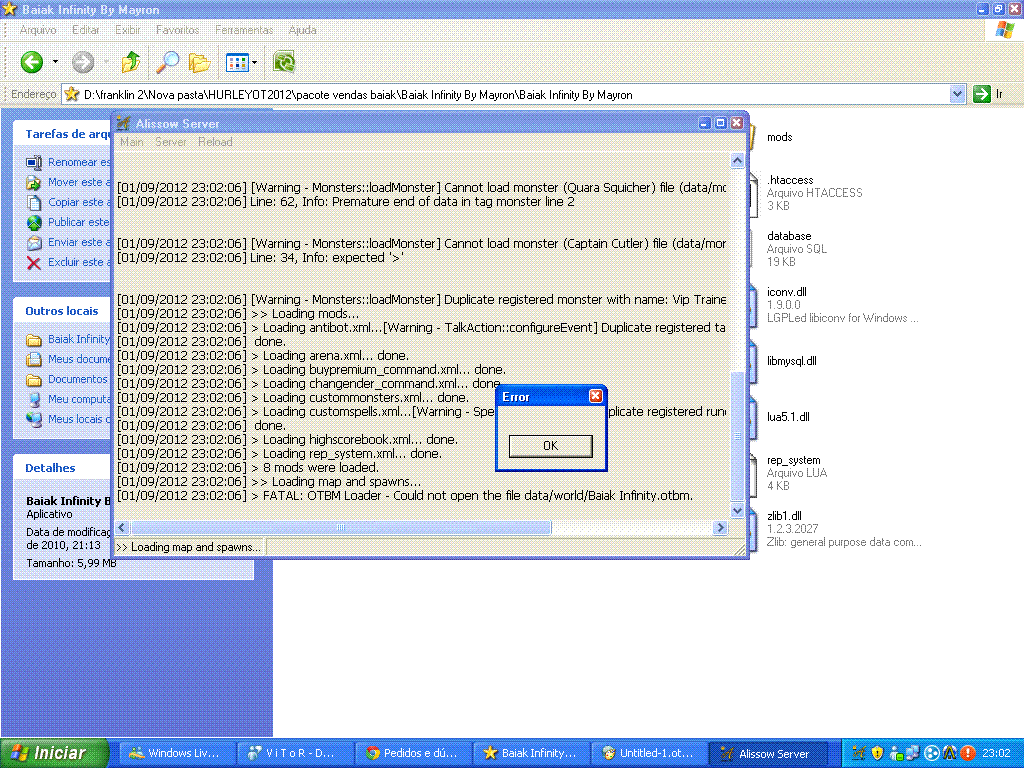Click the log scroll-down arrow in Alissow Server
Viewport: 1024px width, 768px height.
[x=737, y=511]
